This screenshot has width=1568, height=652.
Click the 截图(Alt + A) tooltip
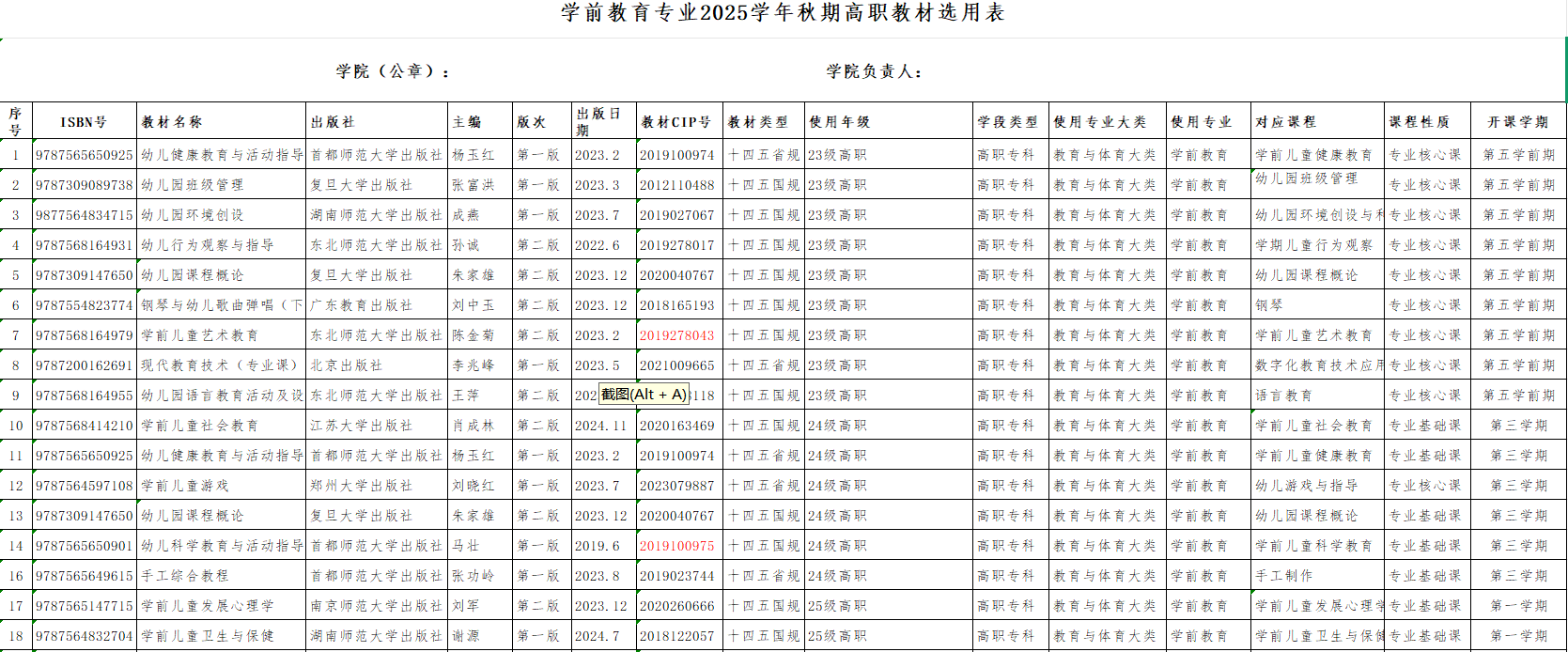tap(644, 395)
